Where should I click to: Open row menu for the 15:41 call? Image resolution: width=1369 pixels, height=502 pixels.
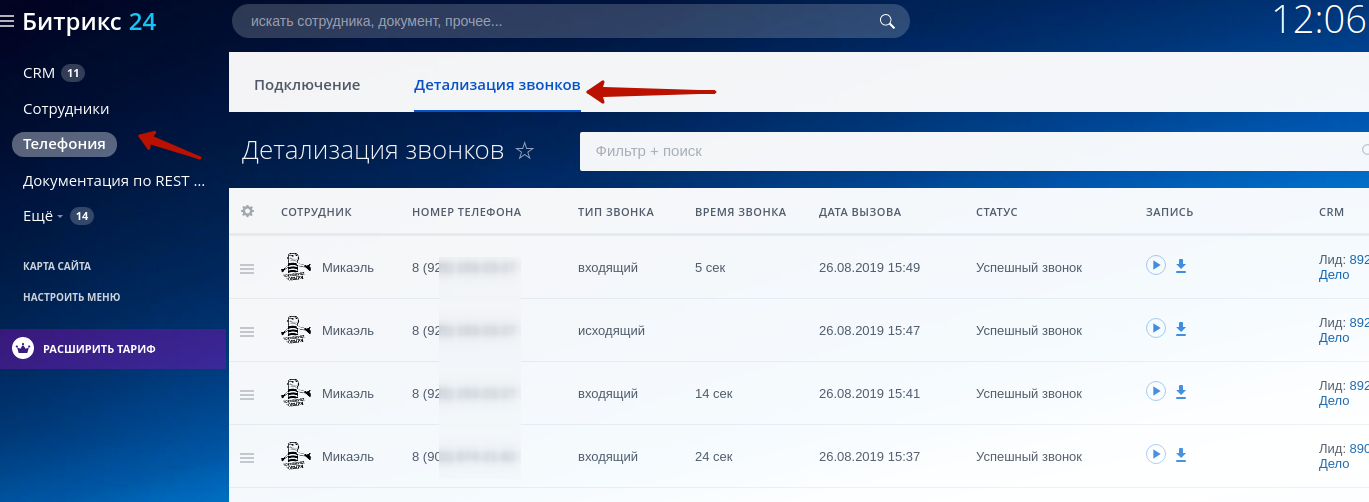[x=247, y=395]
